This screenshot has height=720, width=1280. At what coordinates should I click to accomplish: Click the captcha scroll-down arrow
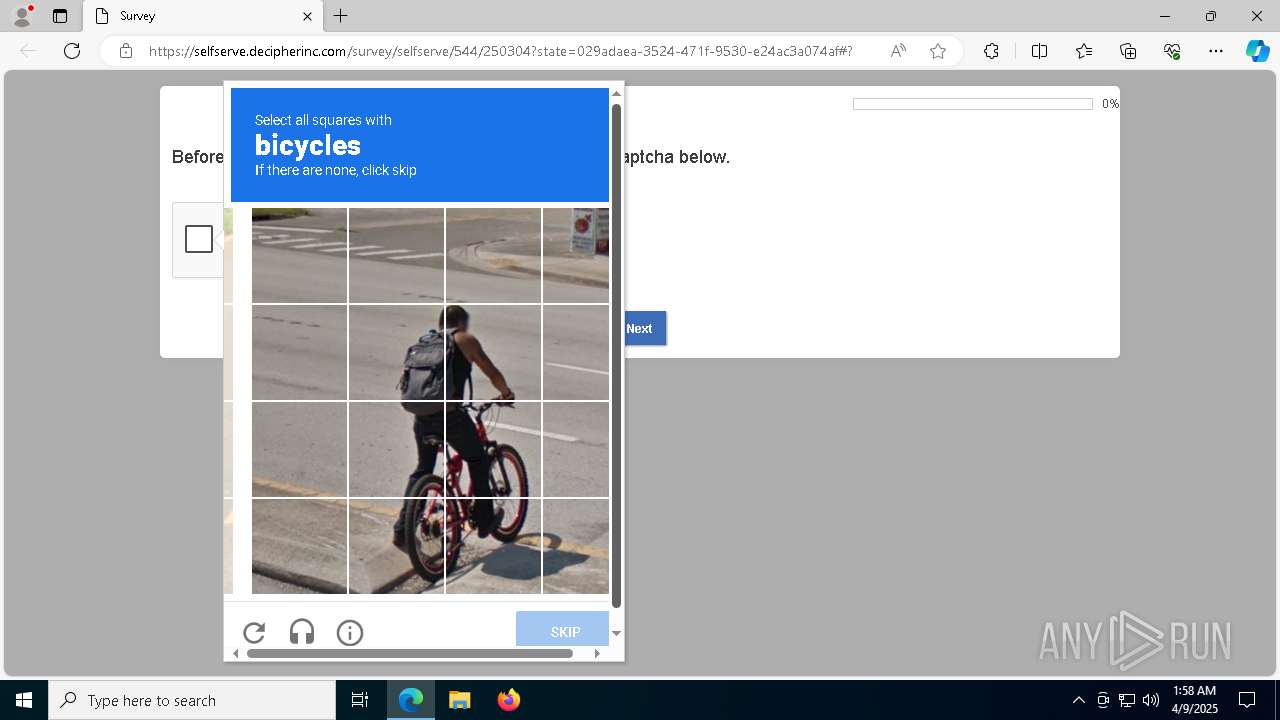point(616,633)
